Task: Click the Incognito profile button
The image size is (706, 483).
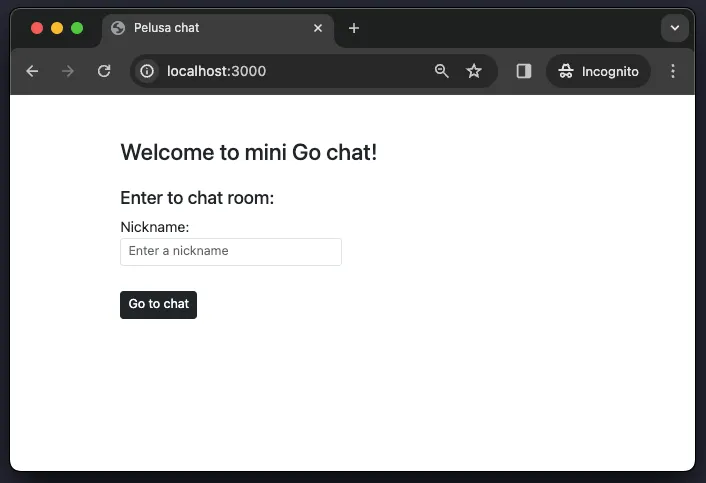Action: (x=598, y=71)
